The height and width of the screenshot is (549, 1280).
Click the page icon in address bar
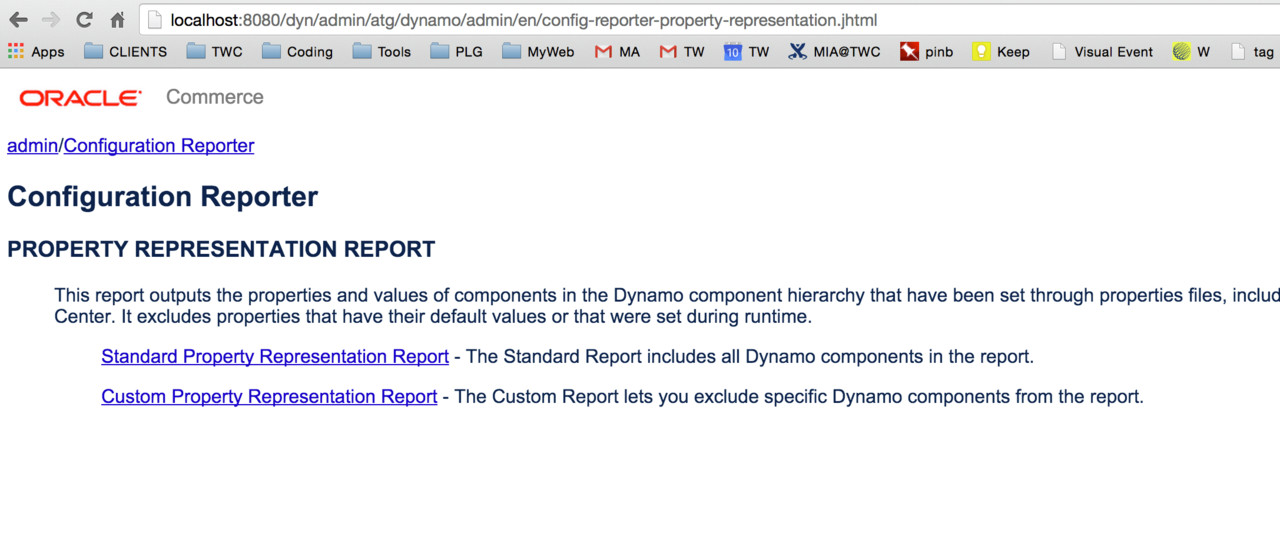(x=155, y=20)
